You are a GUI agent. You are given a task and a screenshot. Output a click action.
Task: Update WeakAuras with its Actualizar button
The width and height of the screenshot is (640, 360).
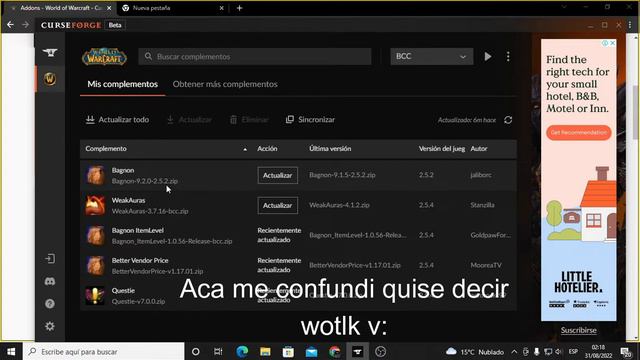(278, 205)
